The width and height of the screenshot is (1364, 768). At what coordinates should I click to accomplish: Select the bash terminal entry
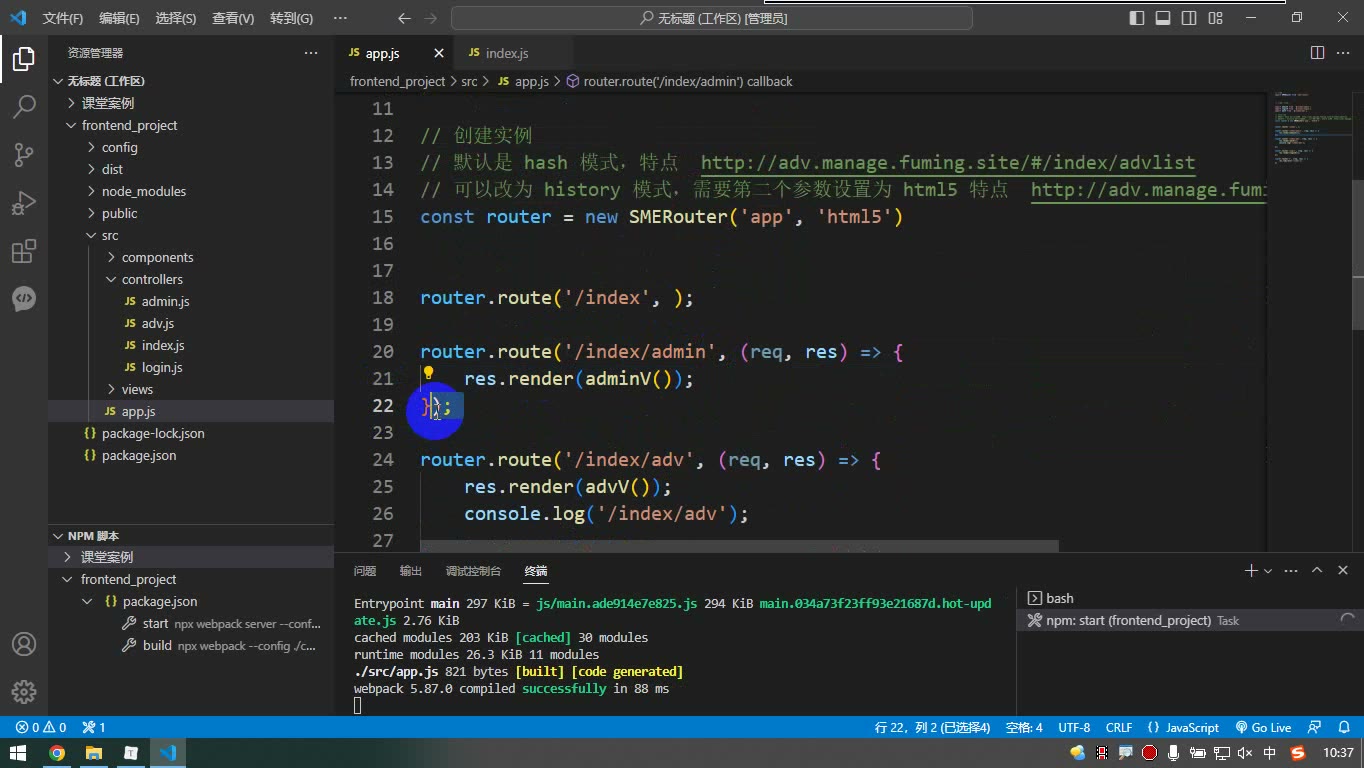[1188, 598]
